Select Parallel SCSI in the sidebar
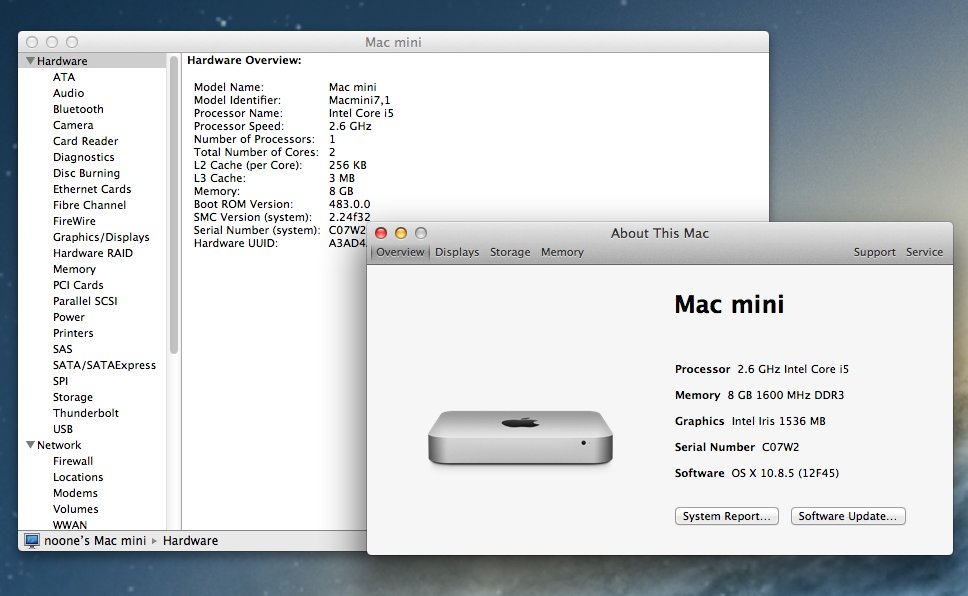 point(85,302)
